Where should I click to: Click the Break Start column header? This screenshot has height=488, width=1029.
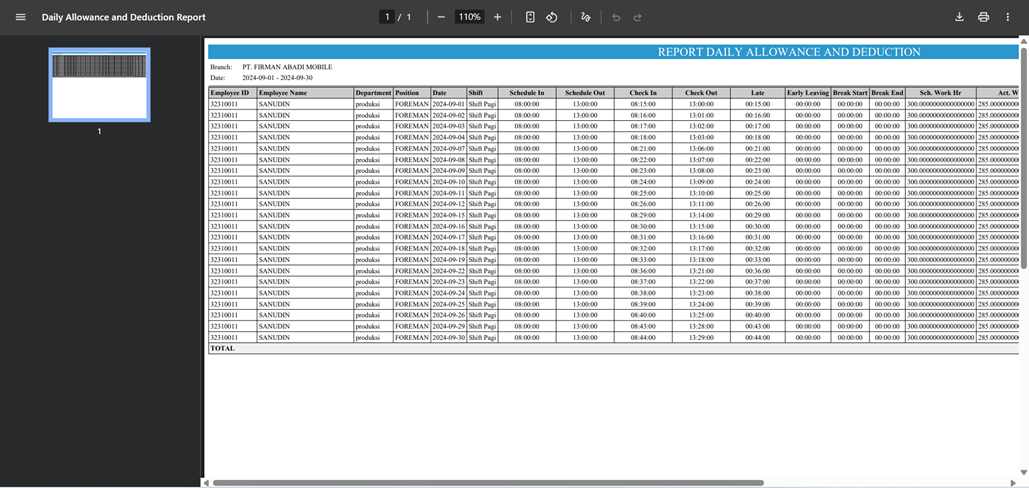[x=850, y=93]
